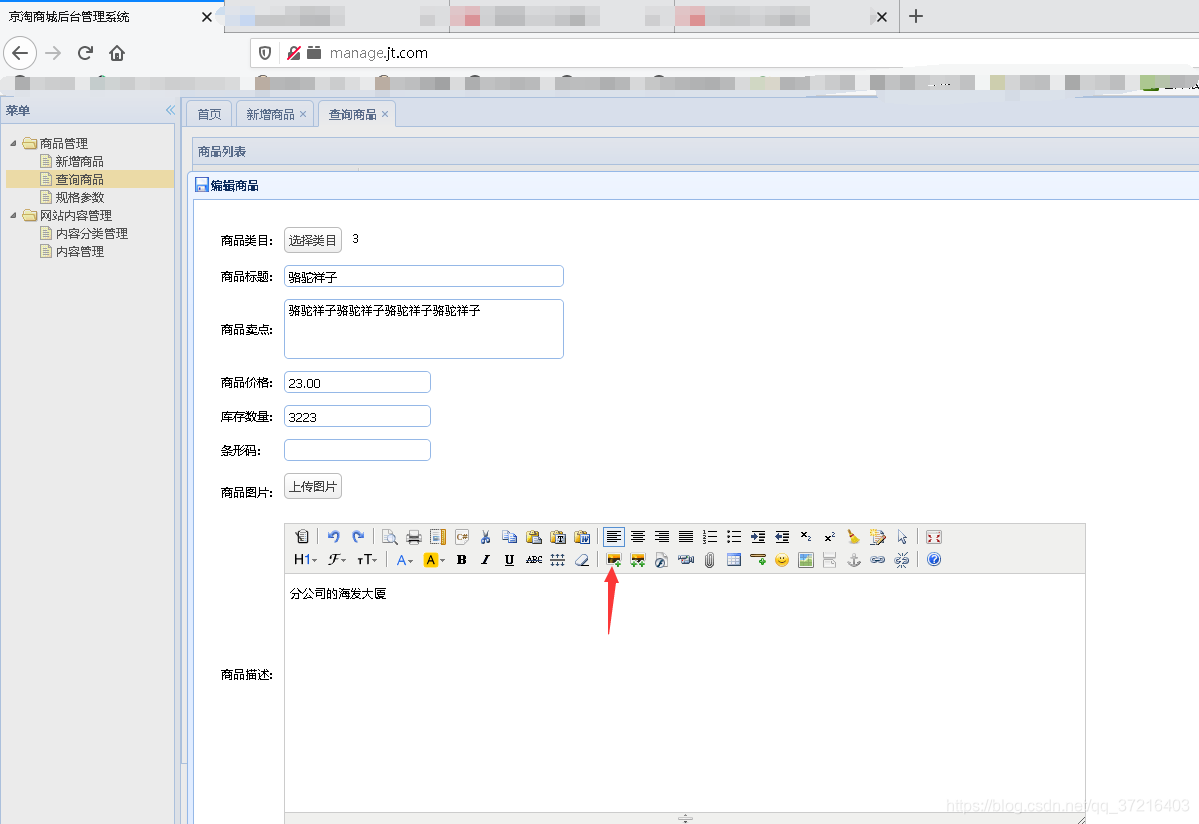
Task: Toggle bold formatting in the description editor
Action: (460, 560)
